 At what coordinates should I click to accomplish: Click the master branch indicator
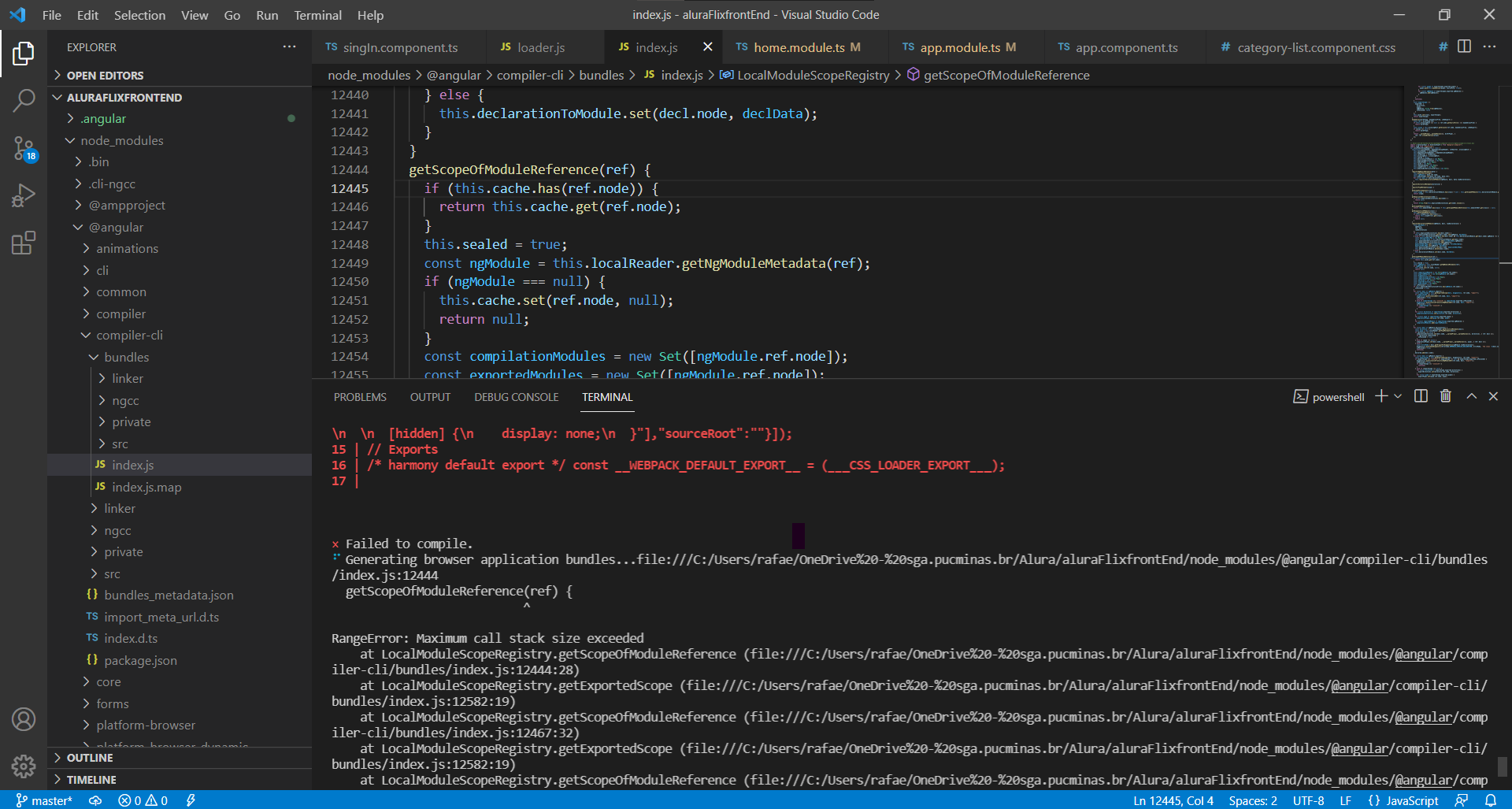click(45, 800)
